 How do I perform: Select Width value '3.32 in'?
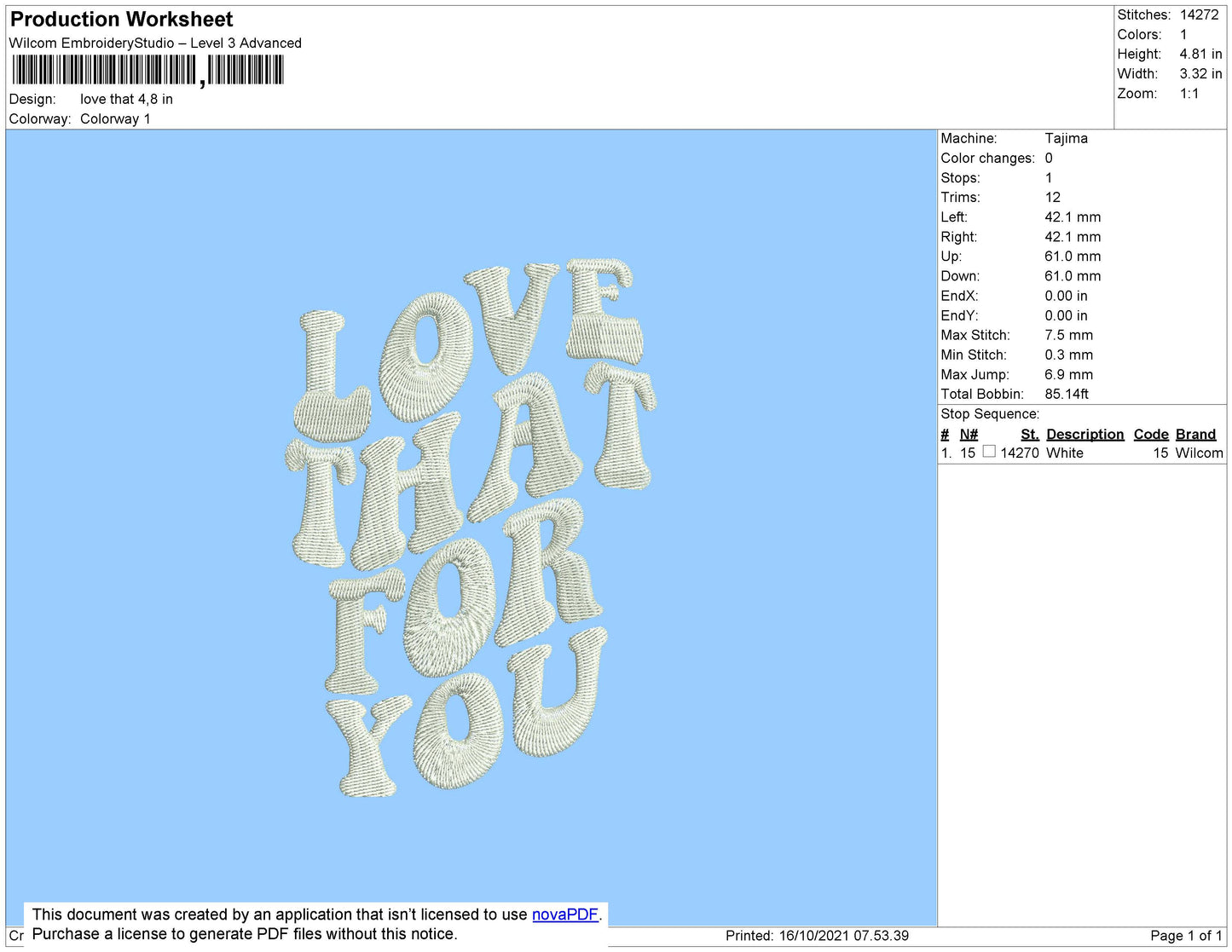click(1200, 73)
